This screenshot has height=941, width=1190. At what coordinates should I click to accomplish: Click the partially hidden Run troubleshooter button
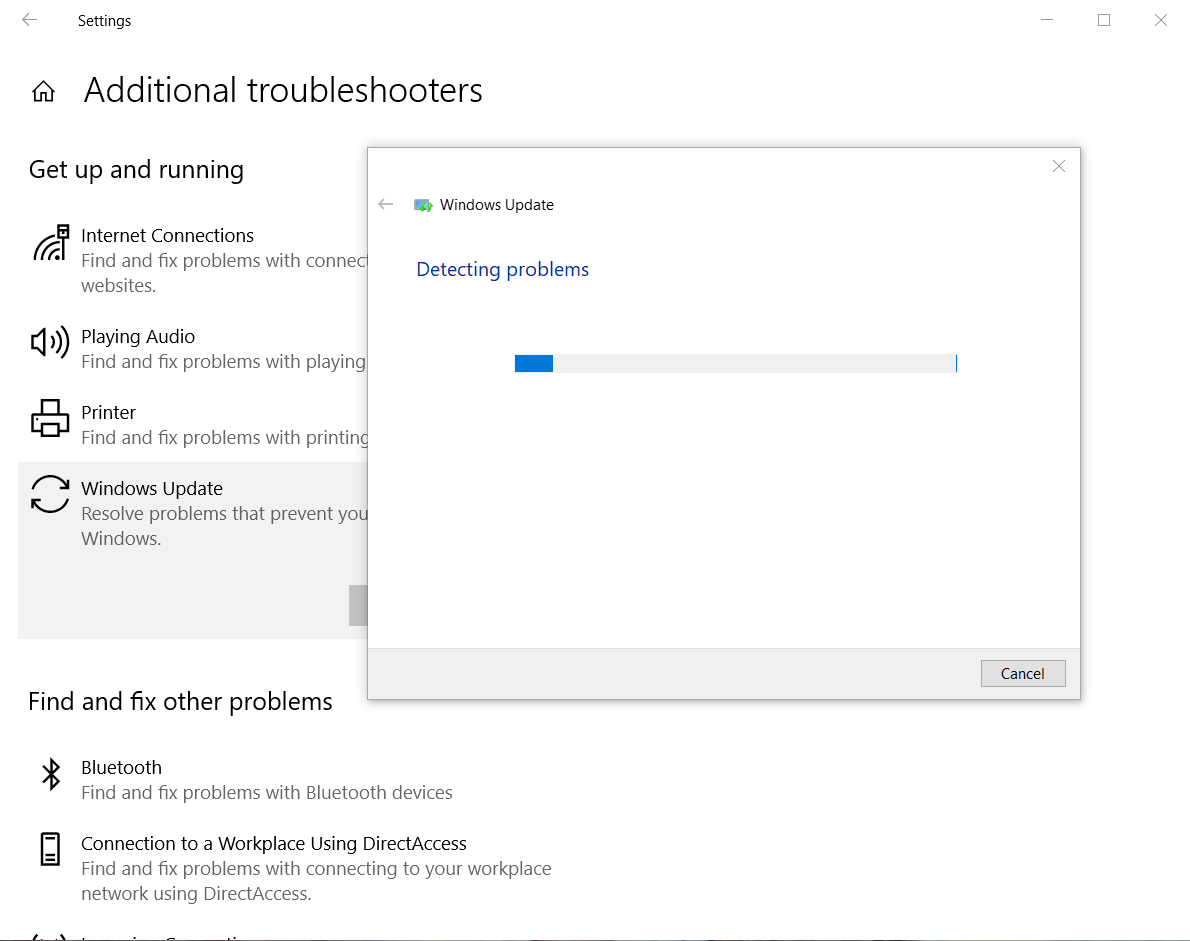coord(358,606)
